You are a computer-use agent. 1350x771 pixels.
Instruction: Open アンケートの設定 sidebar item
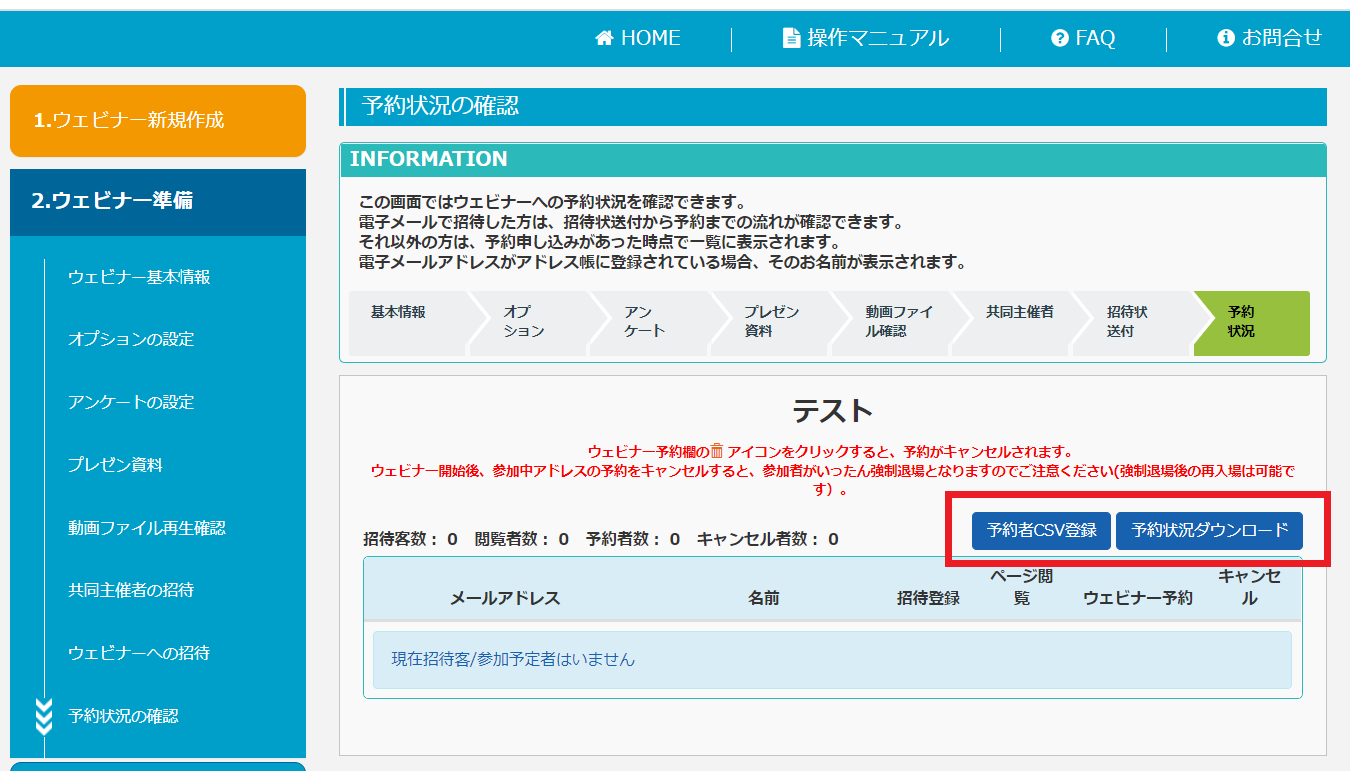(x=131, y=402)
